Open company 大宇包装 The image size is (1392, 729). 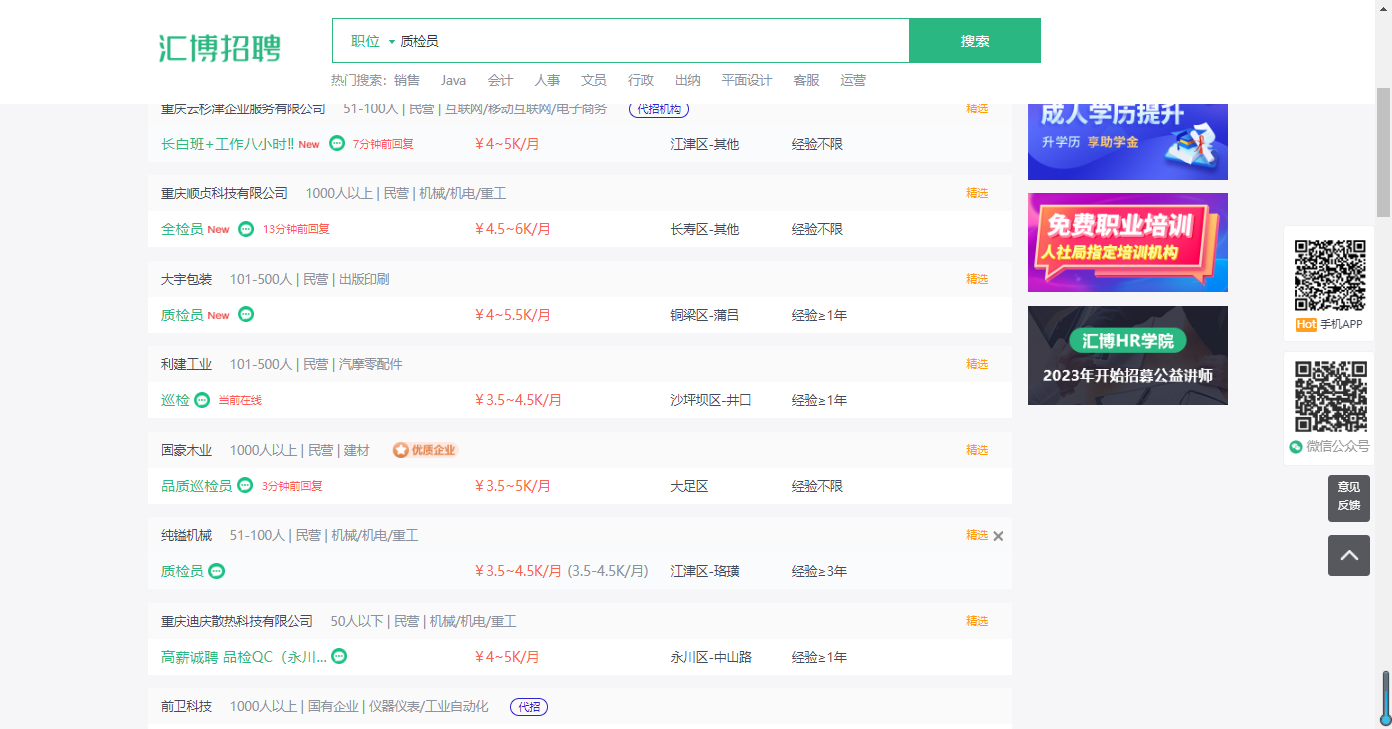point(186,279)
